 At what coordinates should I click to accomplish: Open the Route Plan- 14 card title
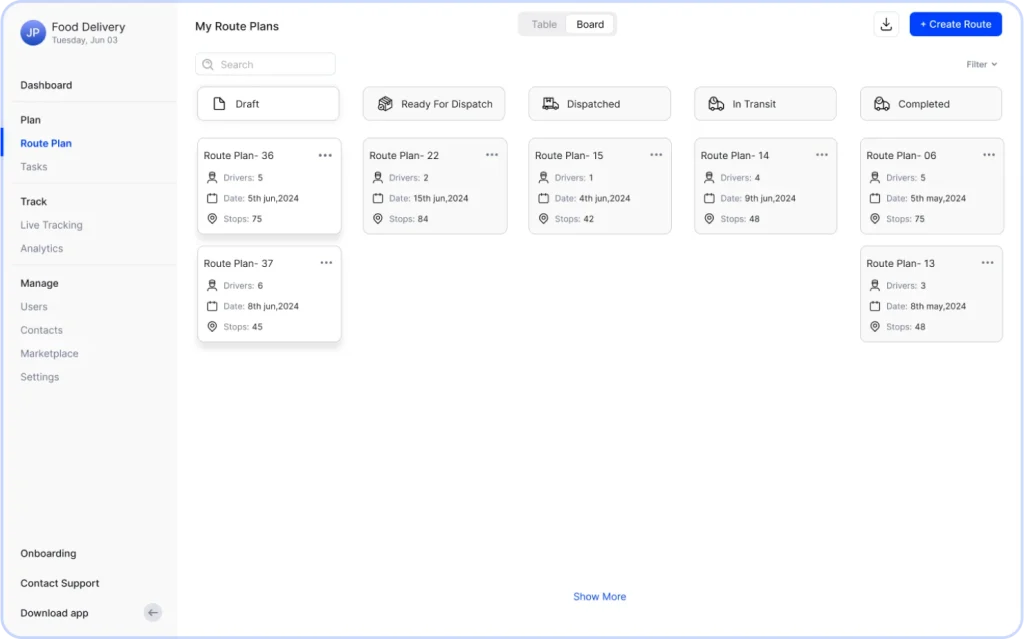point(735,156)
